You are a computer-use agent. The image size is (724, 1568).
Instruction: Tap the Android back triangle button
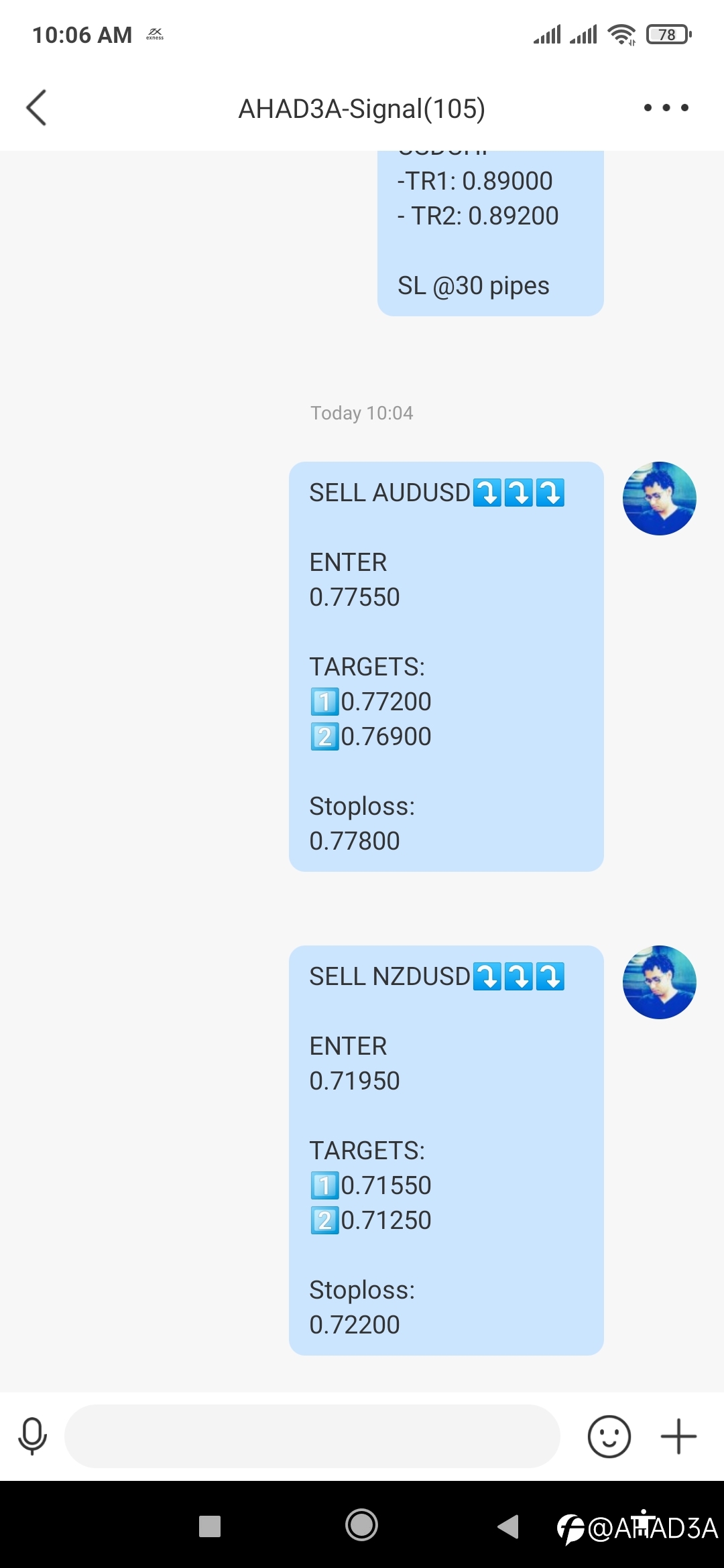click(x=508, y=1526)
